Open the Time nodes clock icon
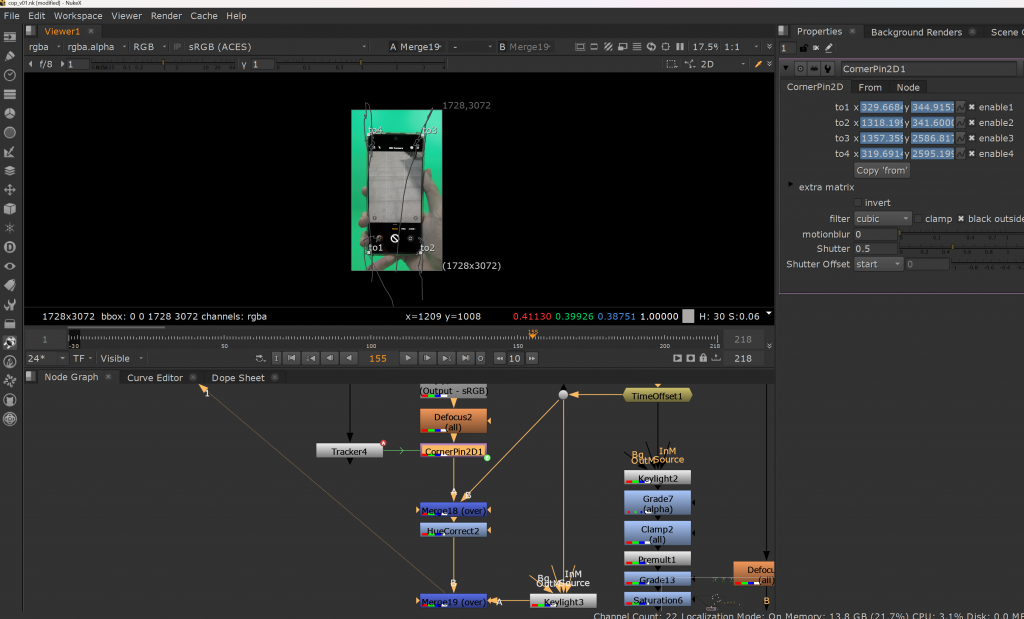This screenshot has width=1024, height=619. coord(10,74)
